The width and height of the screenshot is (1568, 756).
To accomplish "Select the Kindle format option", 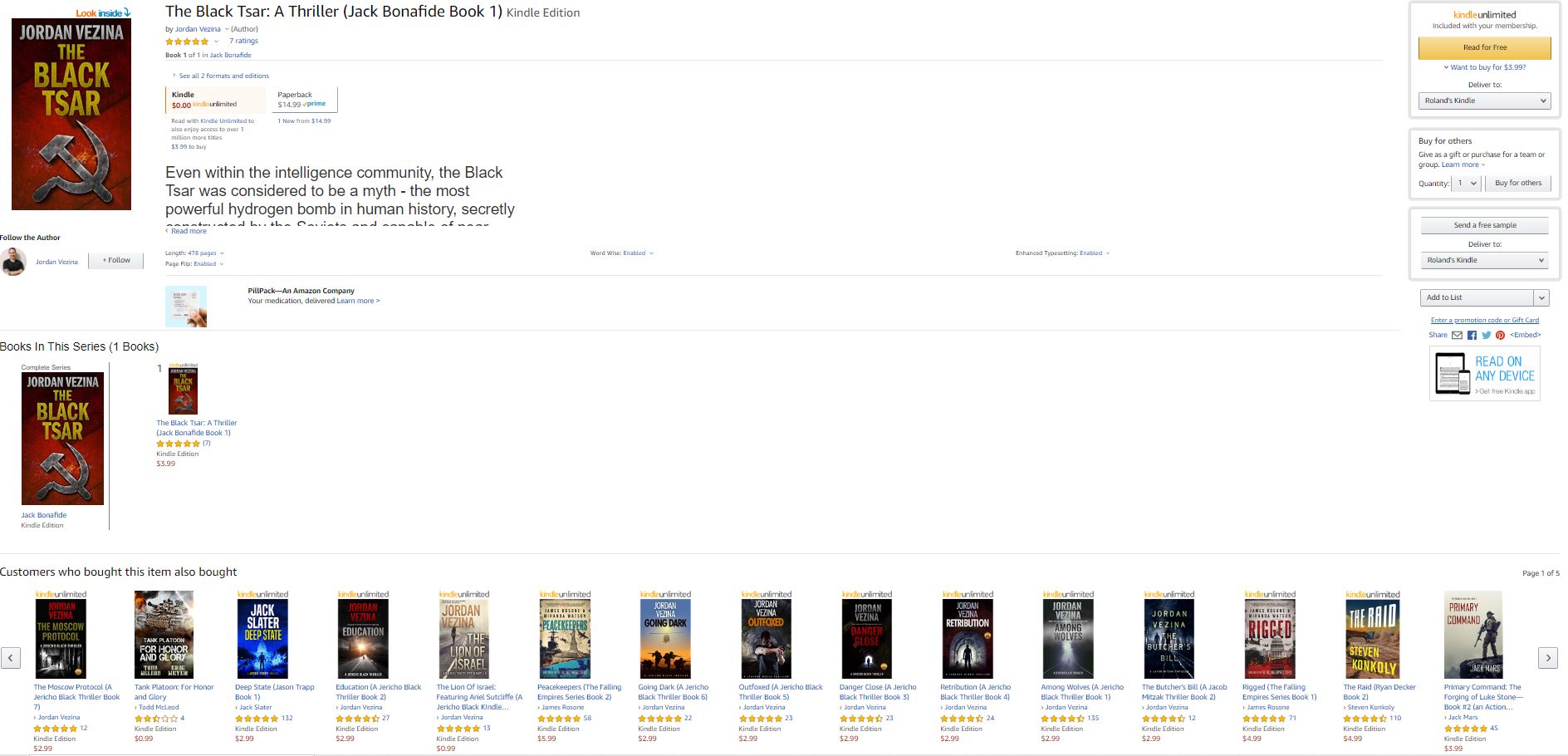I will 216,100.
